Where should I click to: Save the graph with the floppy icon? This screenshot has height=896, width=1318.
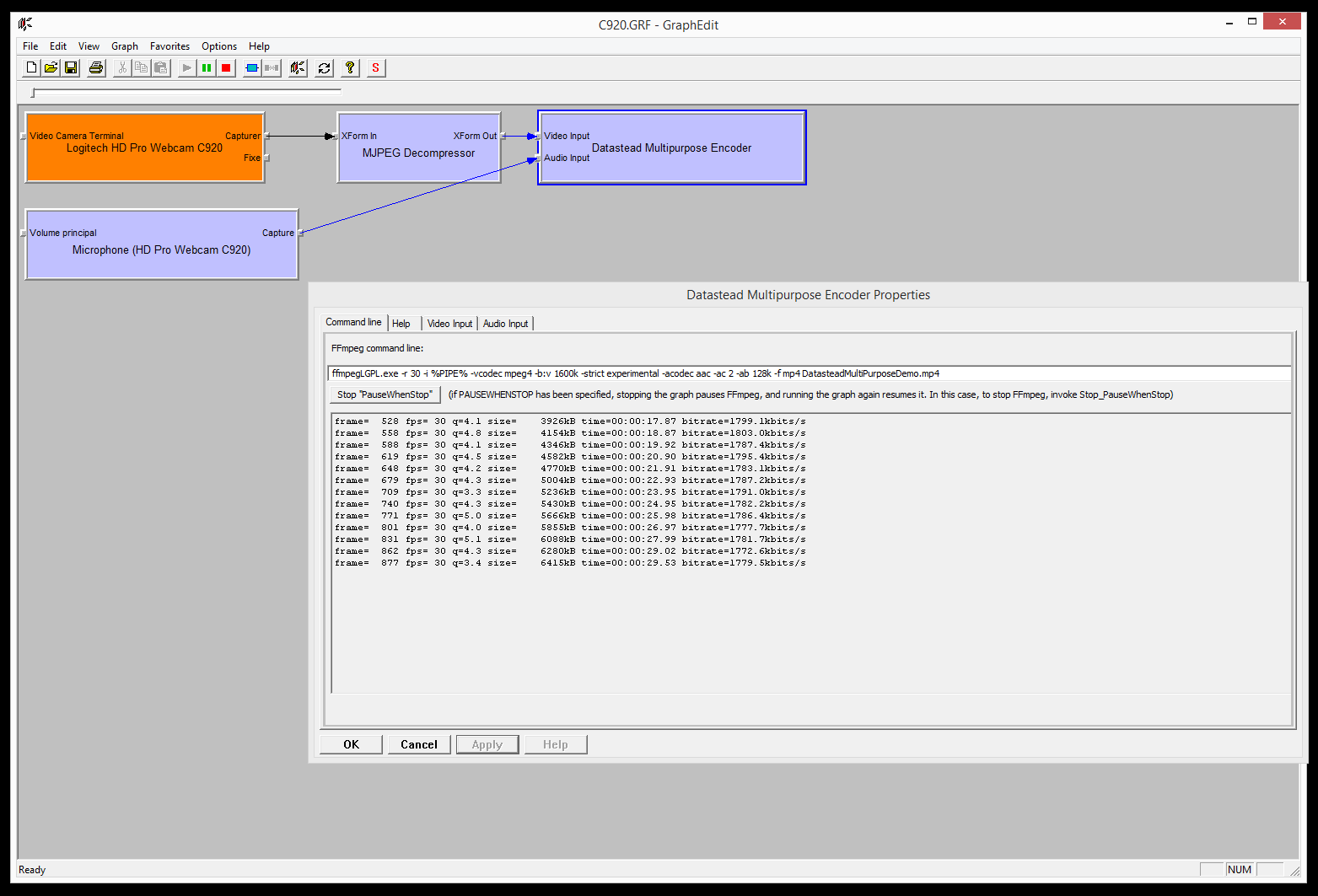pyautogui.click(x=71, y=68)
